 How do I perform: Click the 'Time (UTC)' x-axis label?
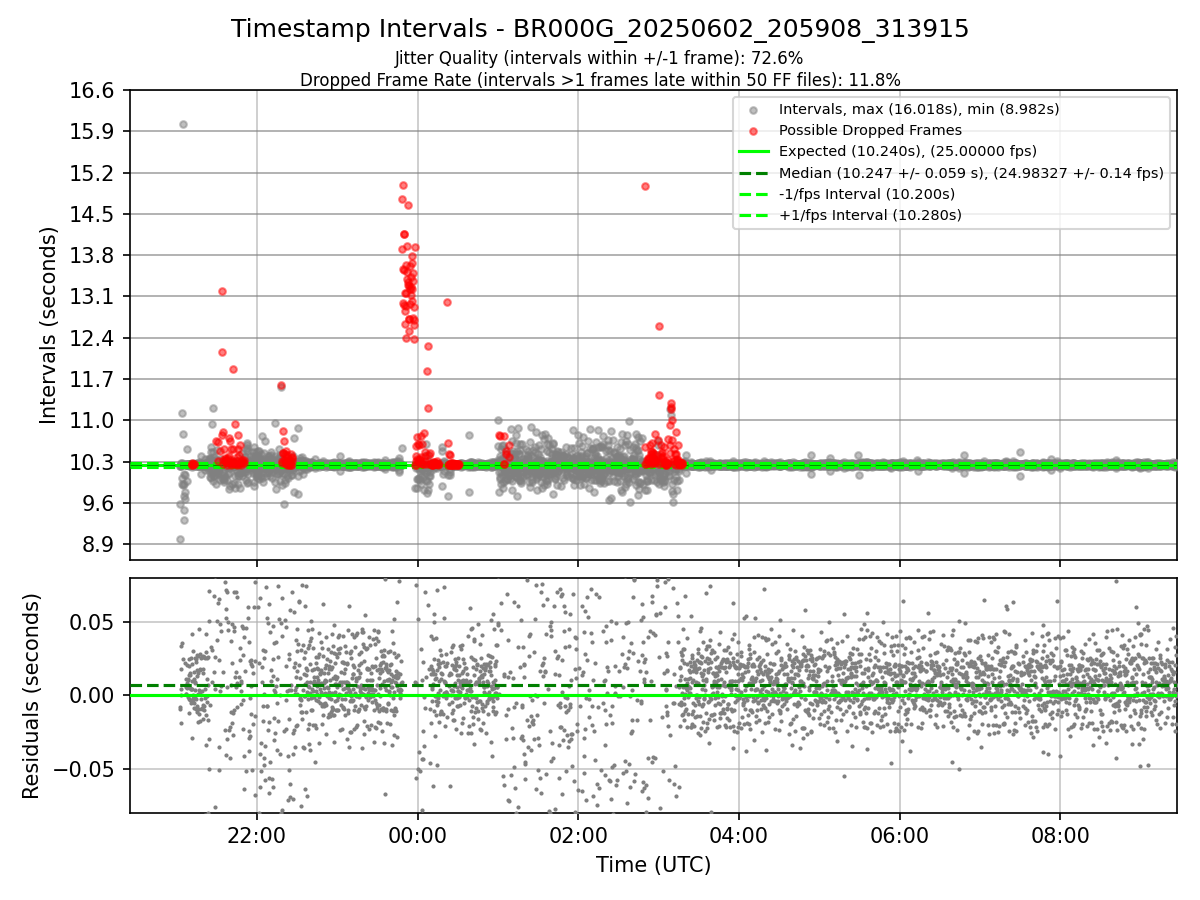click(653, 865)
